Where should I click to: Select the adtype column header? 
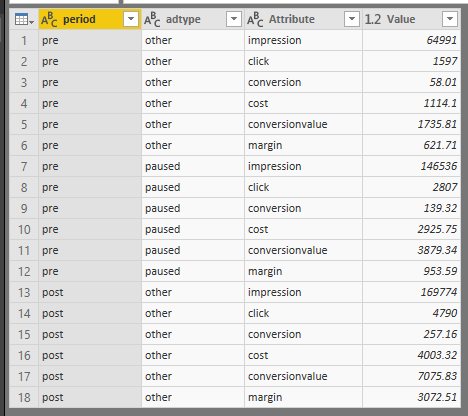[x=193, y=19]
